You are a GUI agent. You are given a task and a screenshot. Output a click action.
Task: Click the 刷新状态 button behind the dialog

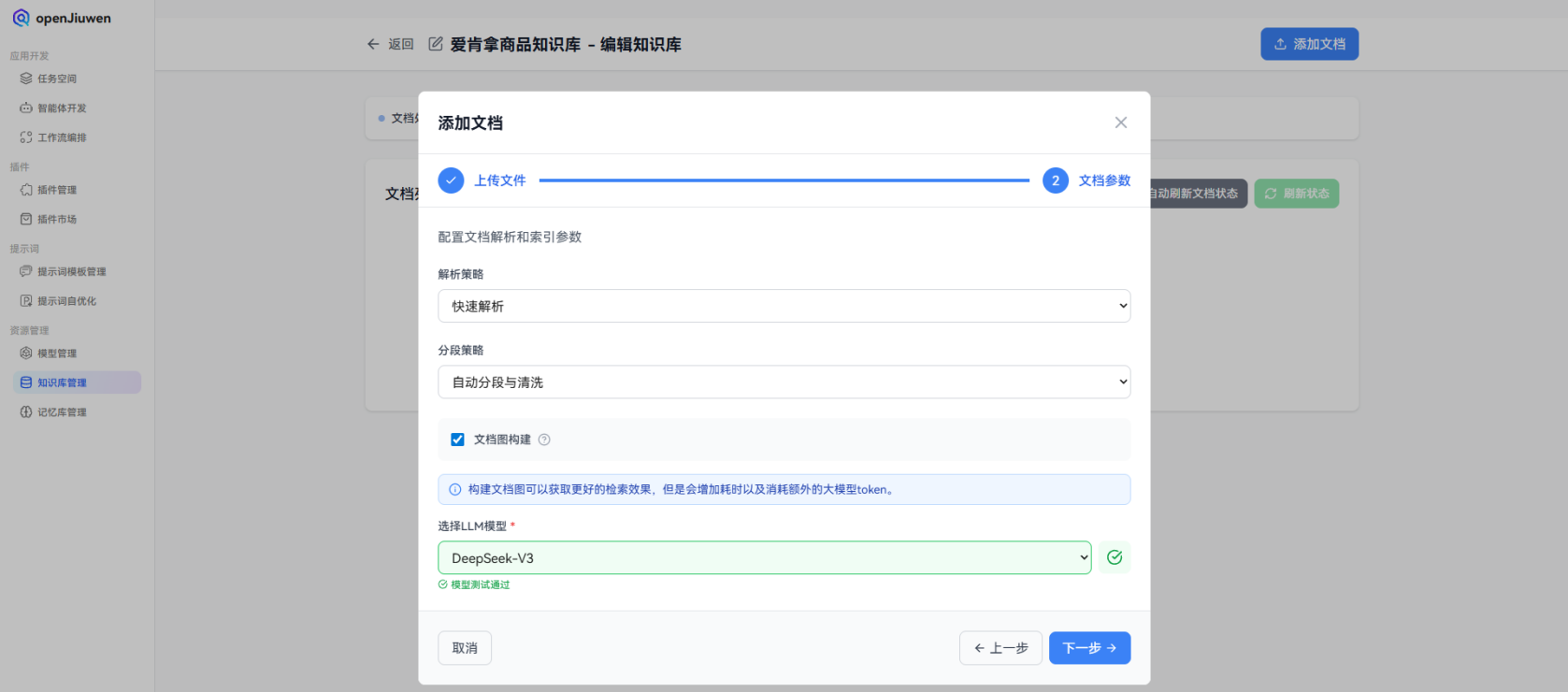[x=1296, y=194]
